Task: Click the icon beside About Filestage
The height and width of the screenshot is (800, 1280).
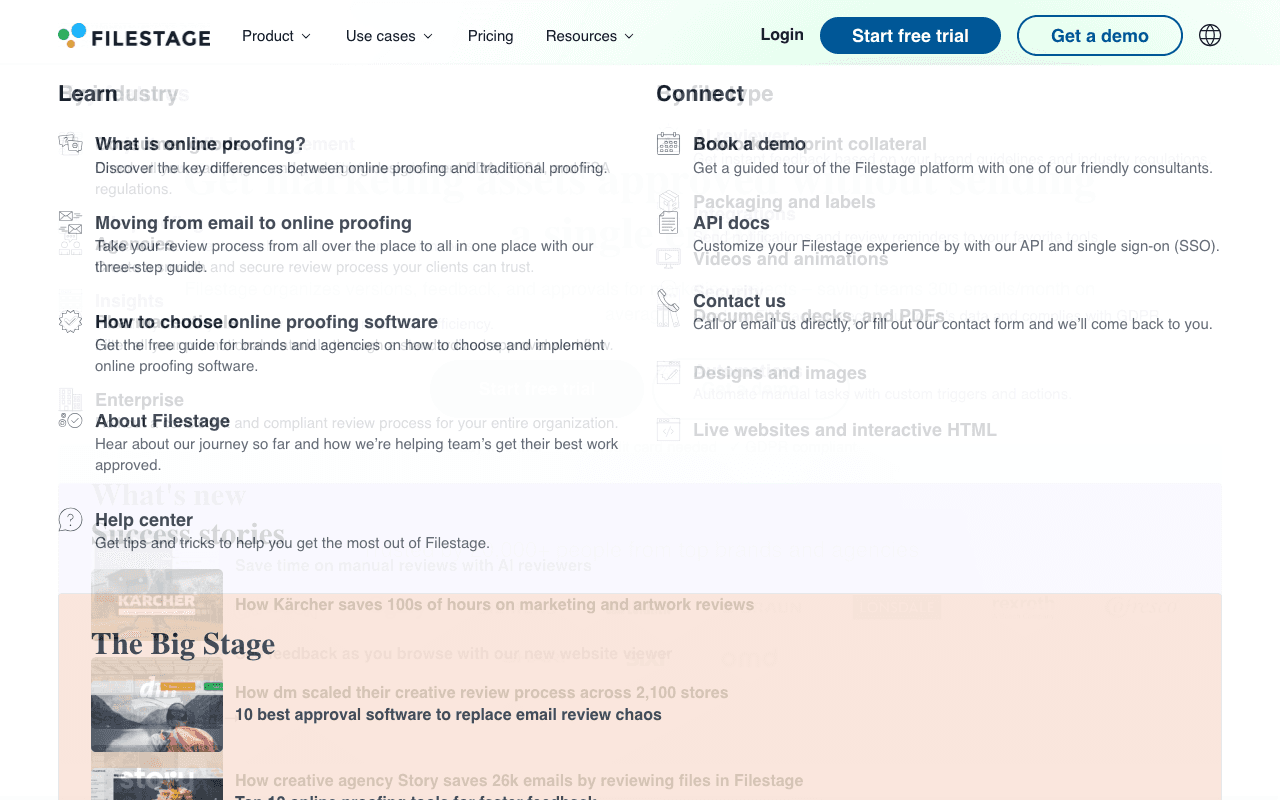Action: [x=70, y=421]
